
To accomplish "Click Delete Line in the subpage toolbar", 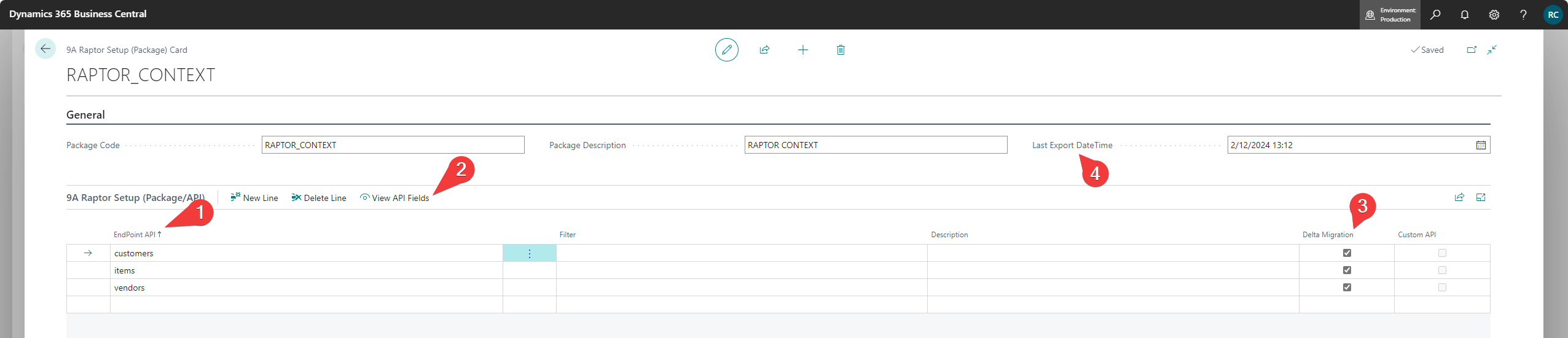I will coord(319,198).
